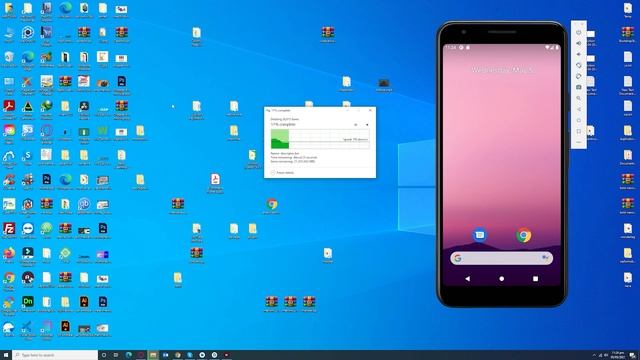Select the video file thumbnail on the desktop

click(x=383, y=84)
